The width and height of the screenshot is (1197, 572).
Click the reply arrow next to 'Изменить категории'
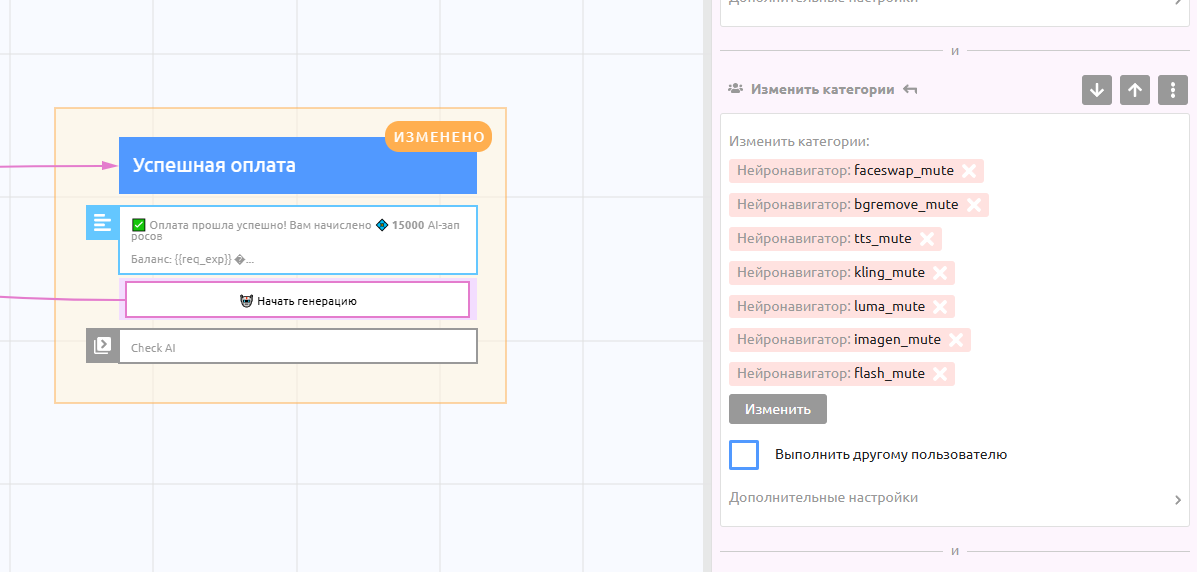click(x=910, y=89)
